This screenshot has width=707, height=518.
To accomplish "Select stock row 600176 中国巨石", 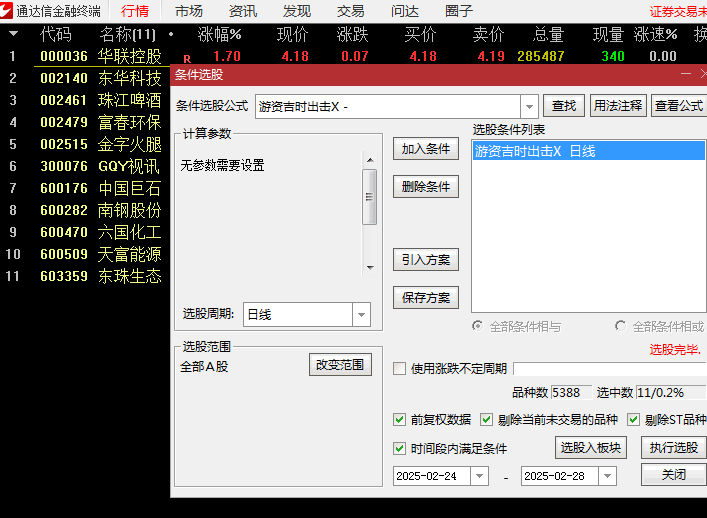I will [x=85, y=188].
